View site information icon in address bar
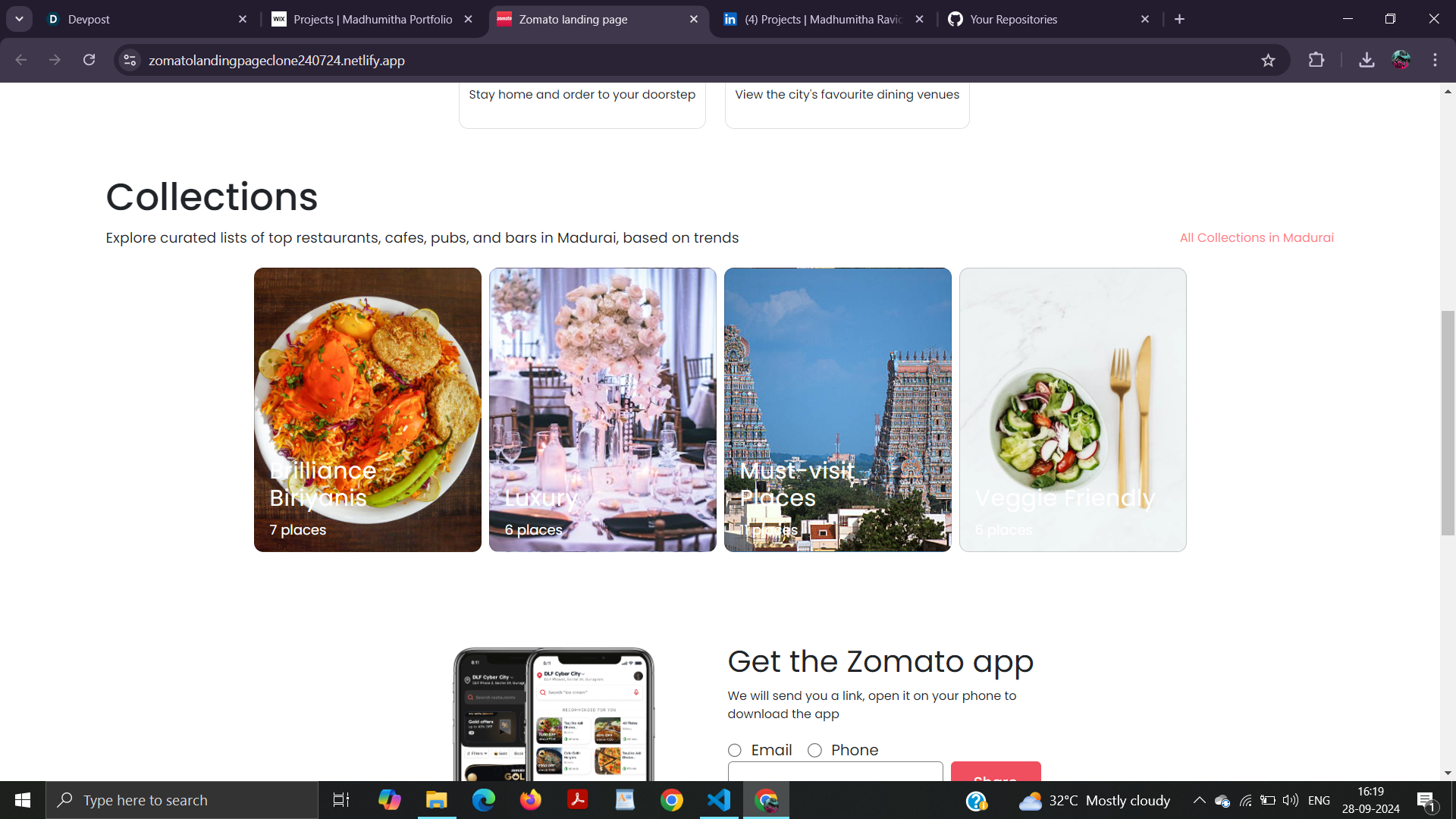The image size is (1456, 819). (x=130, y=60)
